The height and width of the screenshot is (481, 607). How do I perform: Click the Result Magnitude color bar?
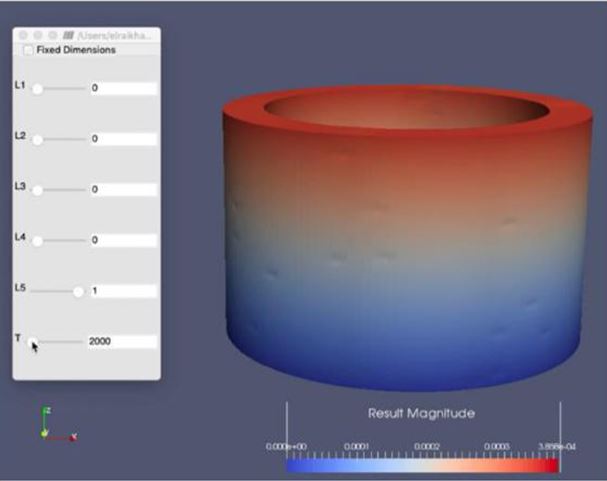click(x=422, y=465)
